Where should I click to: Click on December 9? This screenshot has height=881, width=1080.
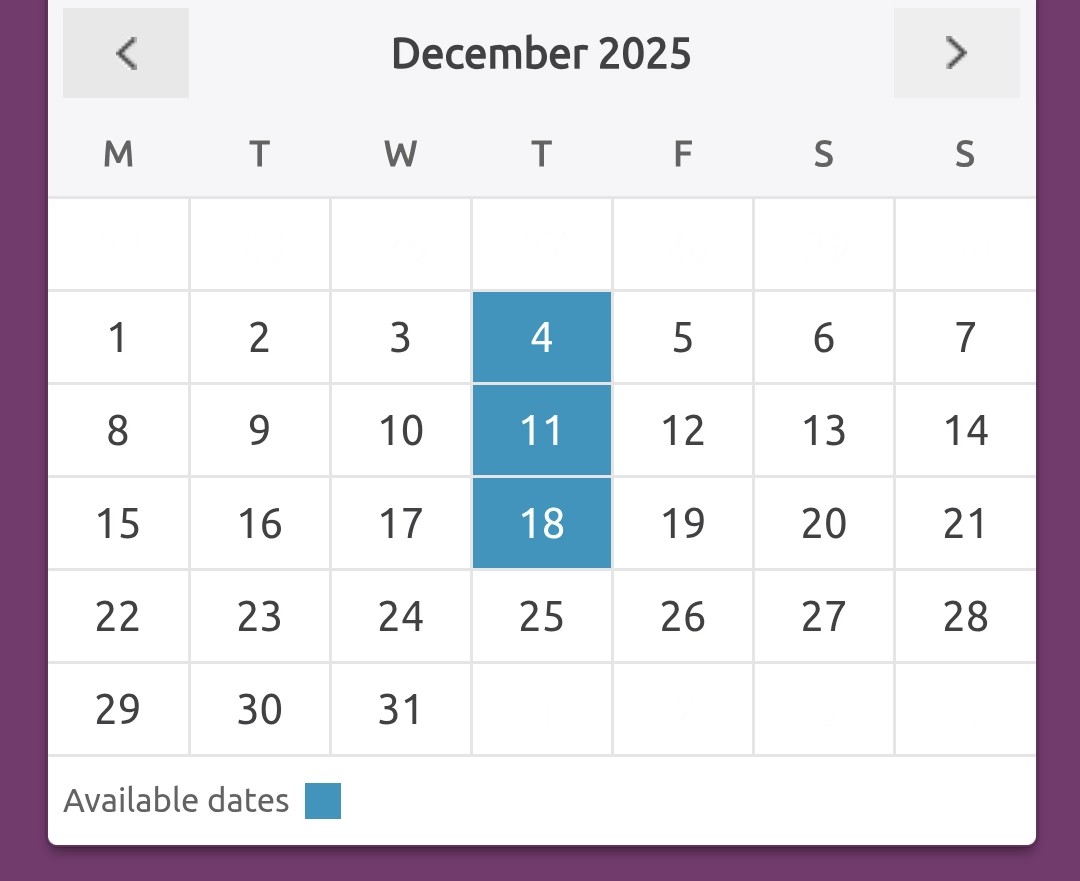tap(259, 431)
